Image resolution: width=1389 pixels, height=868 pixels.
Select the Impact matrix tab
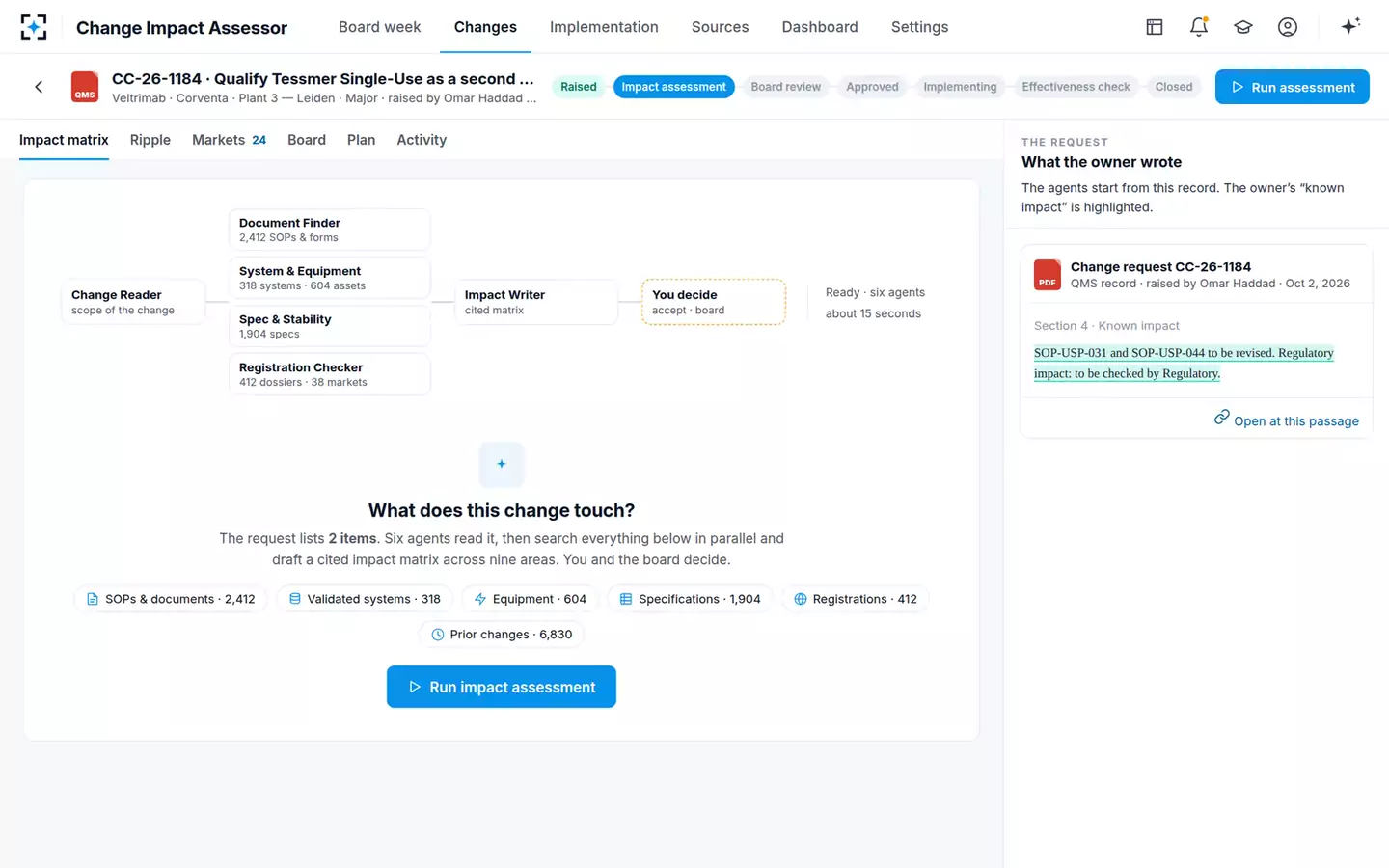(x=64, y=140)
